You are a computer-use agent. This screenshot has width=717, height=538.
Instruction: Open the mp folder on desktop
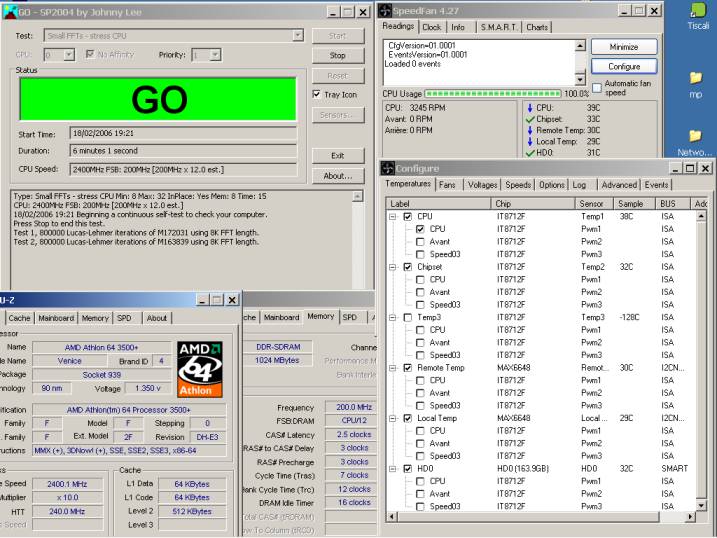point(696,78)
